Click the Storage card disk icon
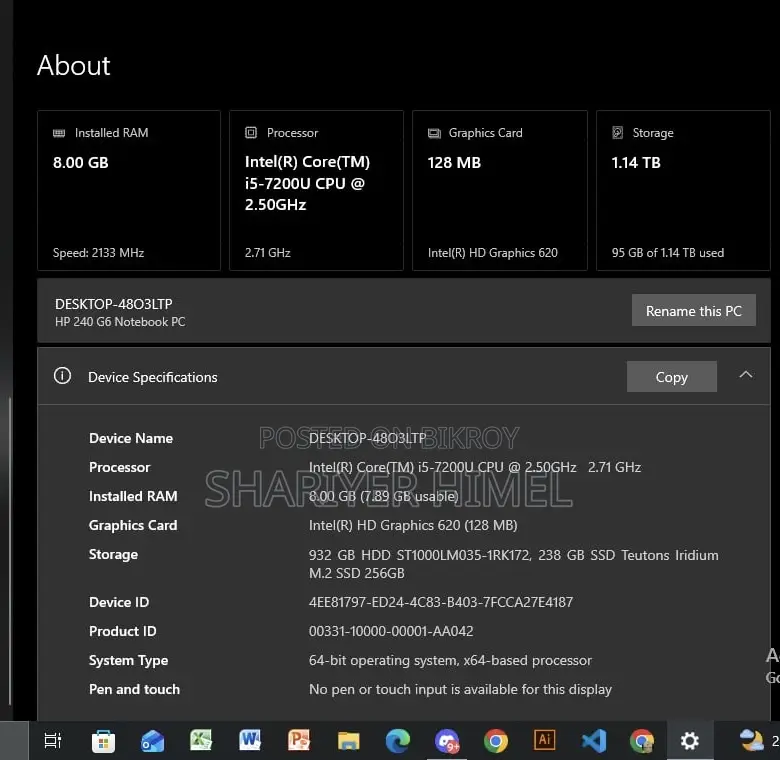Image resolution: width=780 pixels, height=760 pixels. pos(617,132)
